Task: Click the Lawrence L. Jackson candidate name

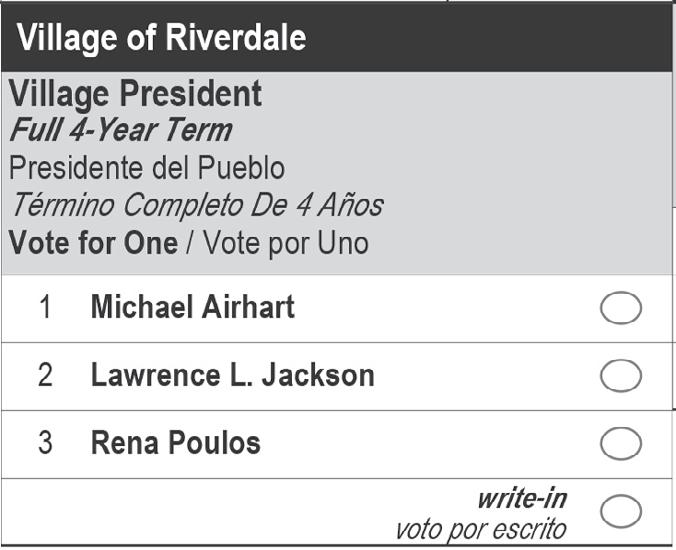Action: pos(232,375)
